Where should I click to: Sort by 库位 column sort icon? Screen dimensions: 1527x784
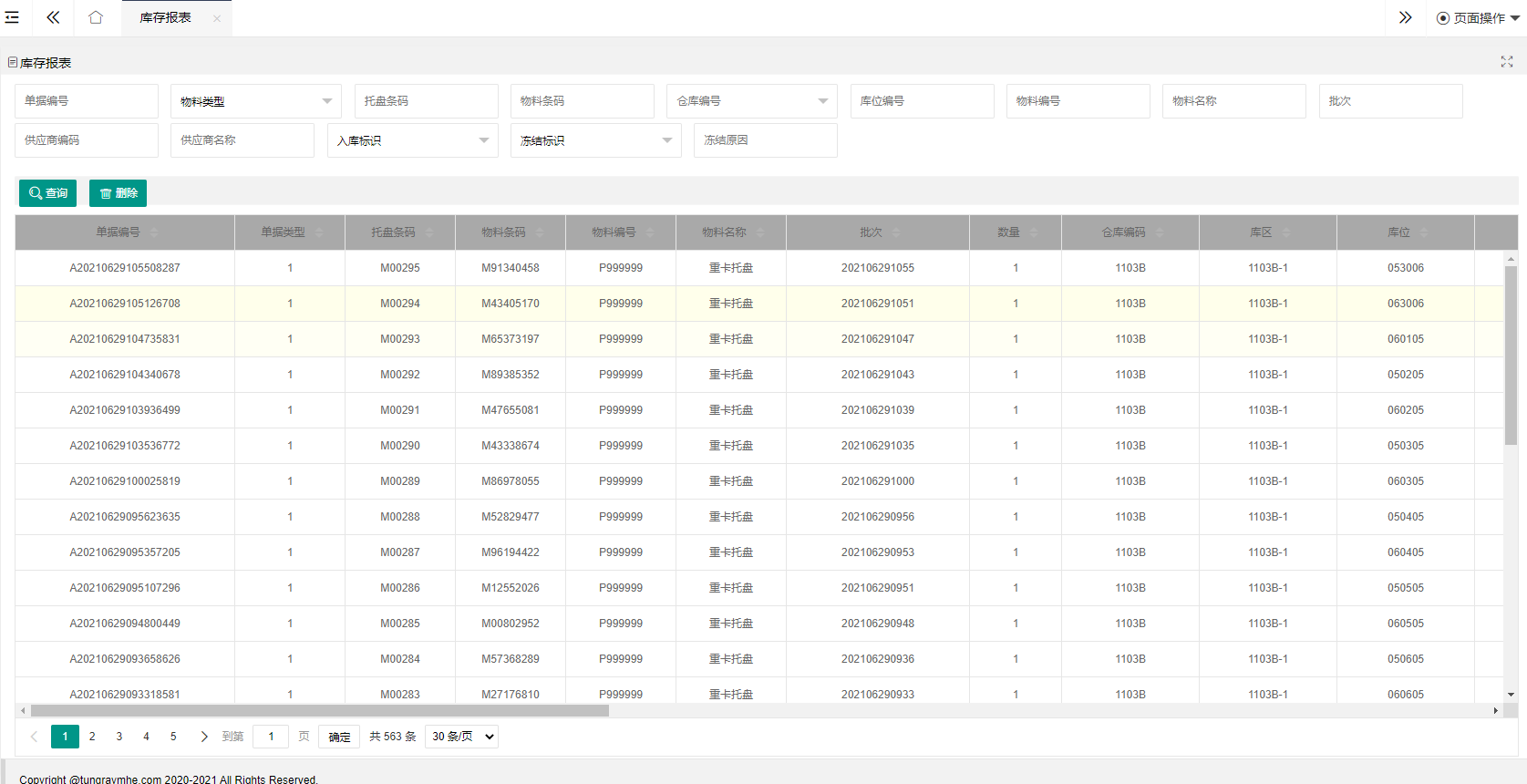pyautogui.click(x=1424, y=232)
